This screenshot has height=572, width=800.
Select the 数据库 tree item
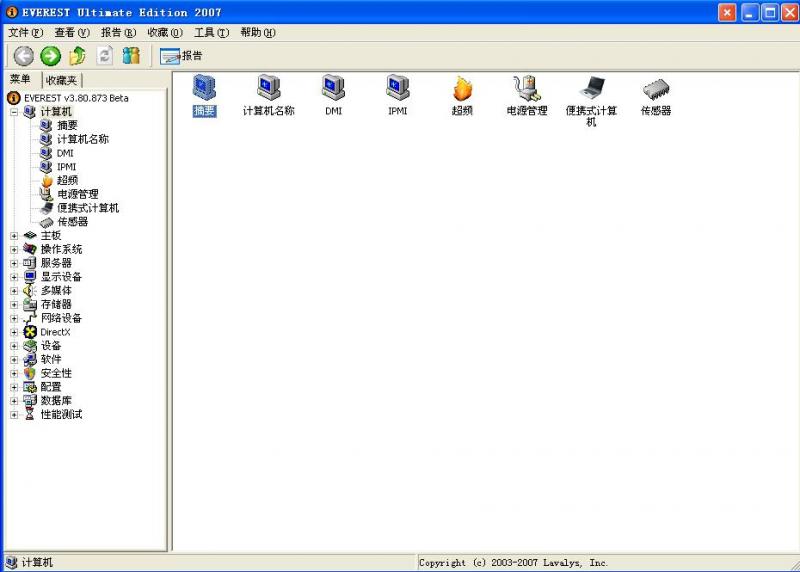(x=56, y=401)
